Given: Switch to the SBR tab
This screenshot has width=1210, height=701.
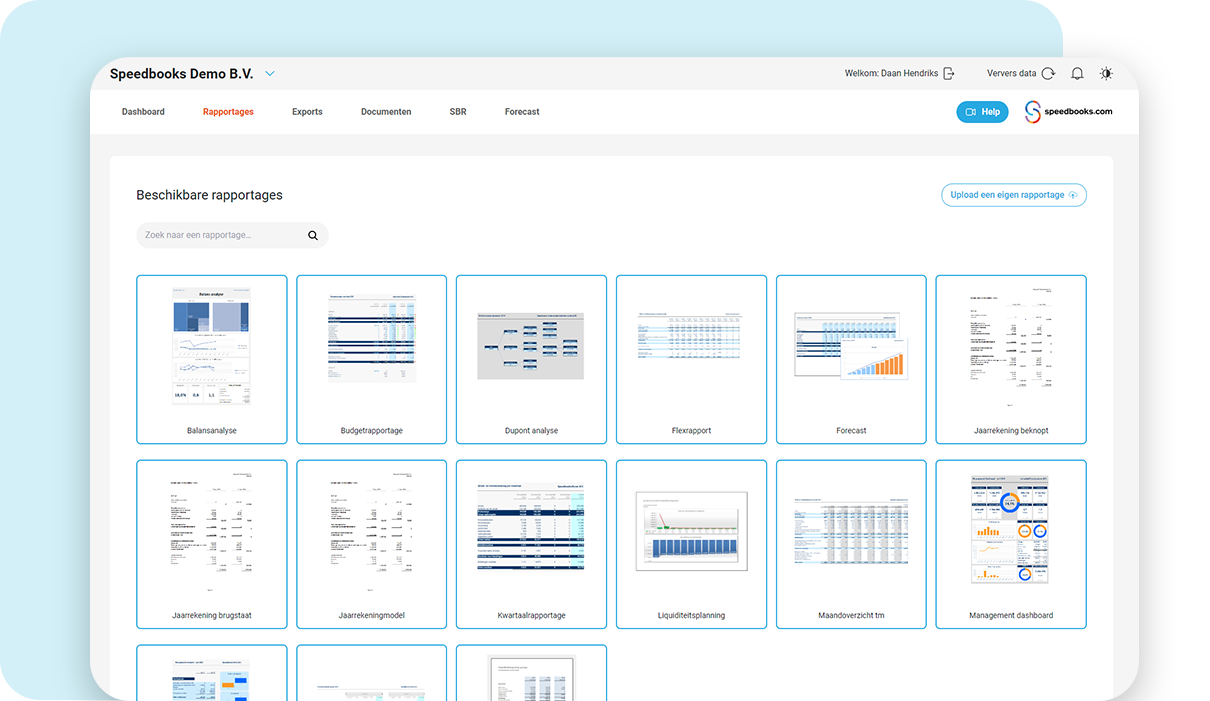Looking at the screenshot, I should click(x=458, y=112).
